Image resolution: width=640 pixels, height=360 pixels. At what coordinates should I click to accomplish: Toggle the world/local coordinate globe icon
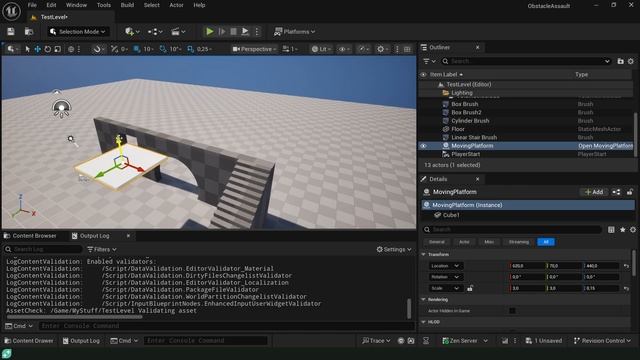[71, 49]
